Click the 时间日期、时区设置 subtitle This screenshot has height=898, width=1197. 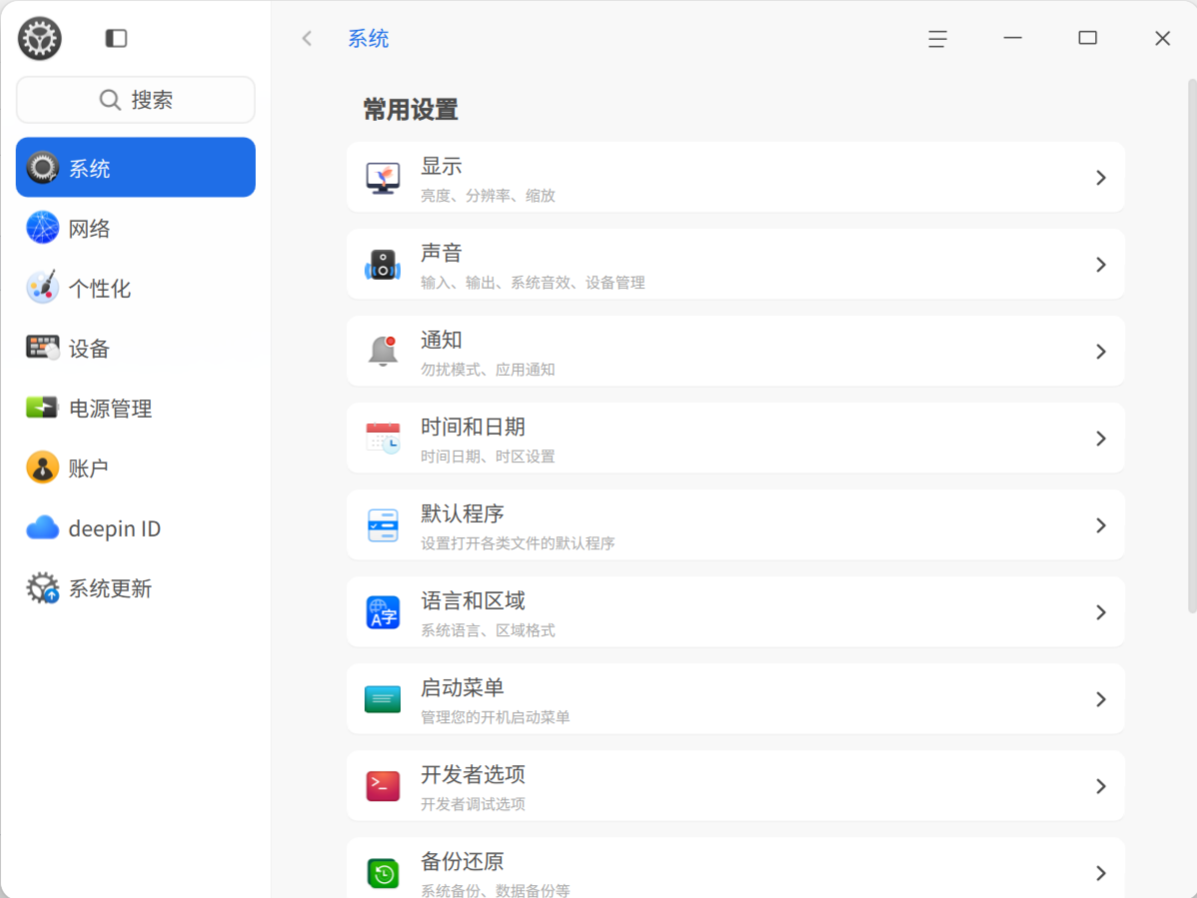[x=488, y=457]
